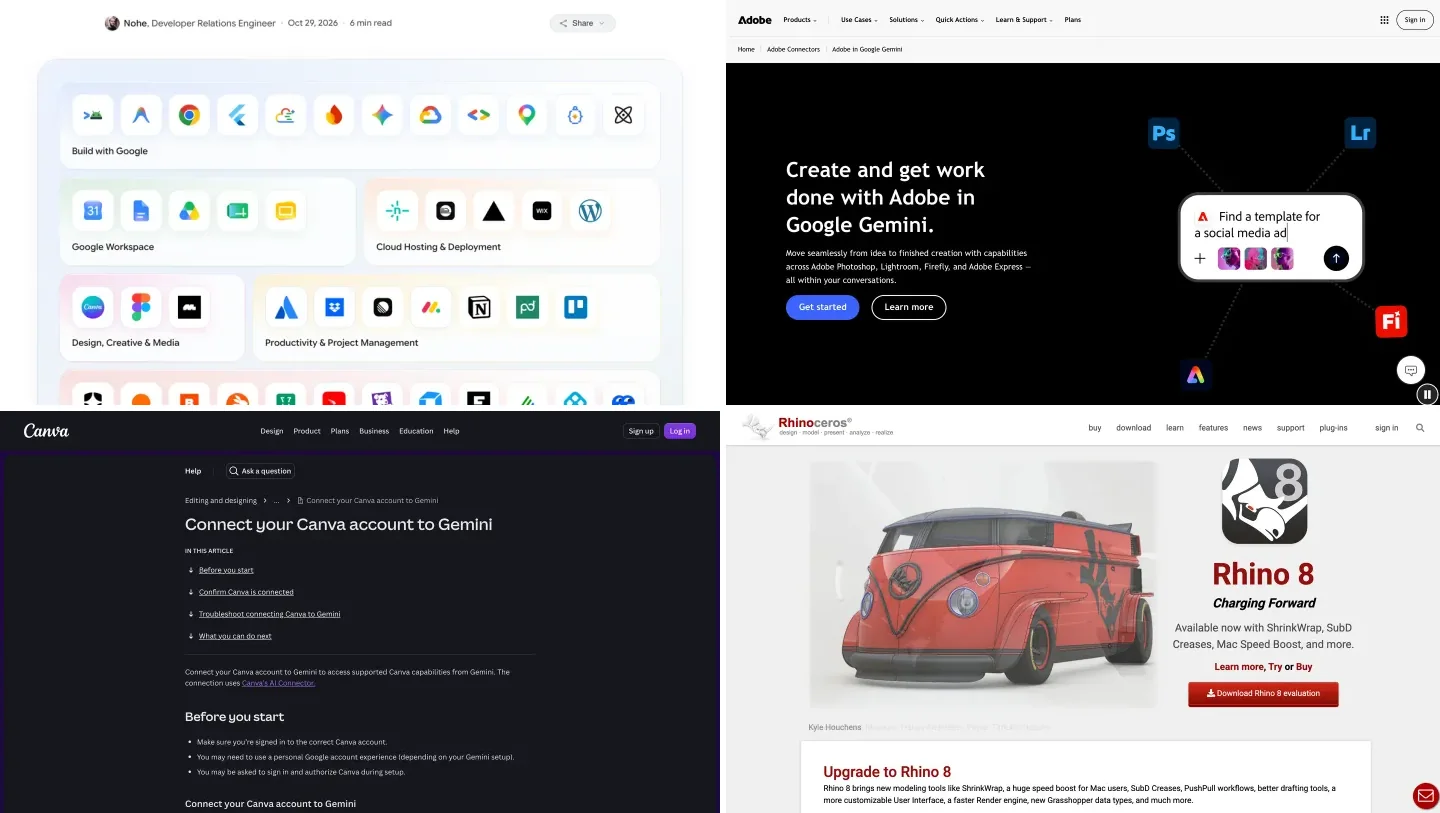Click the Adobe Sign in button
This screenshot has height=813, width=1440.
(x=1414, y=19)
